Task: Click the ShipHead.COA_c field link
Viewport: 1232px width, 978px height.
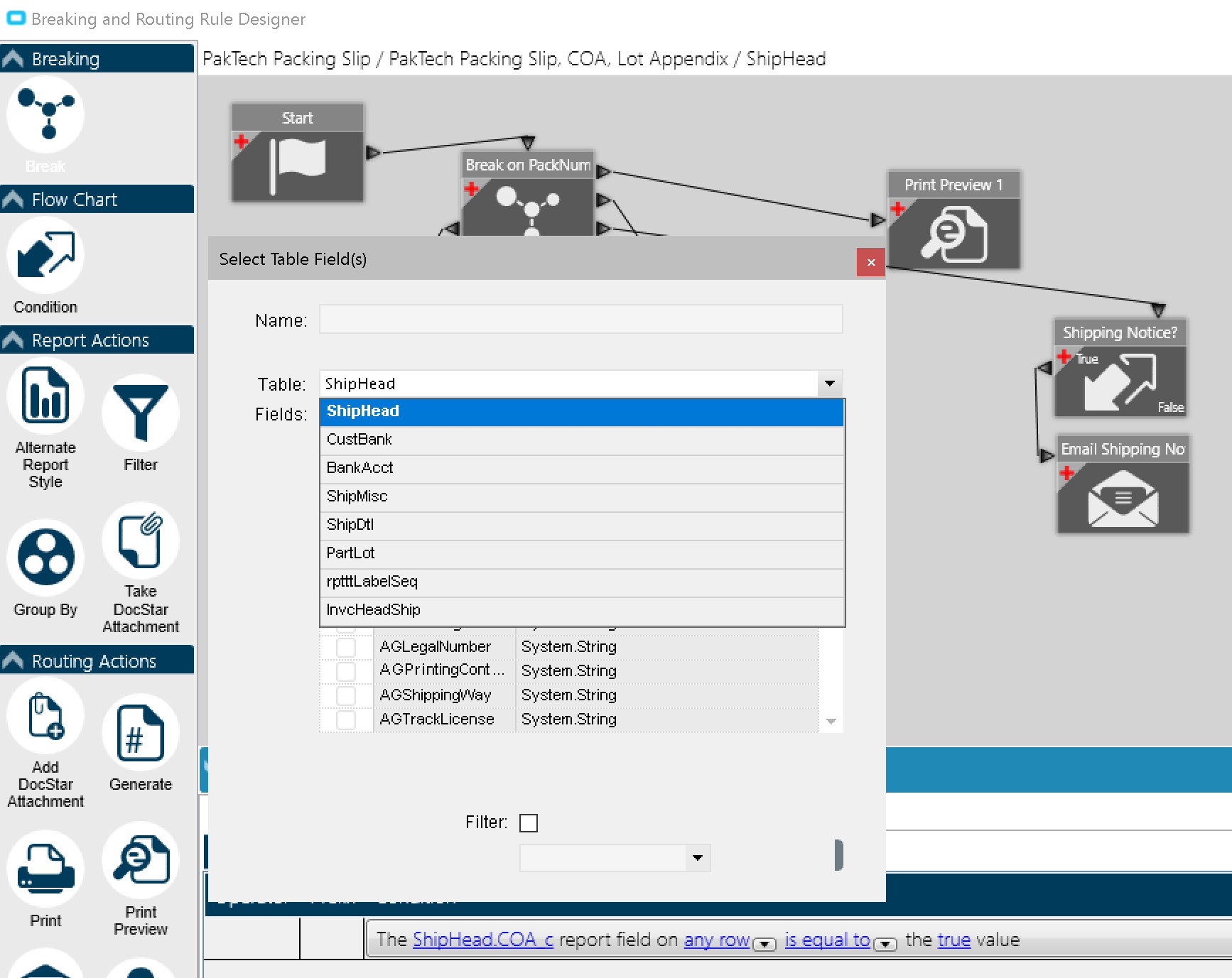Action: tap(482, 940)
